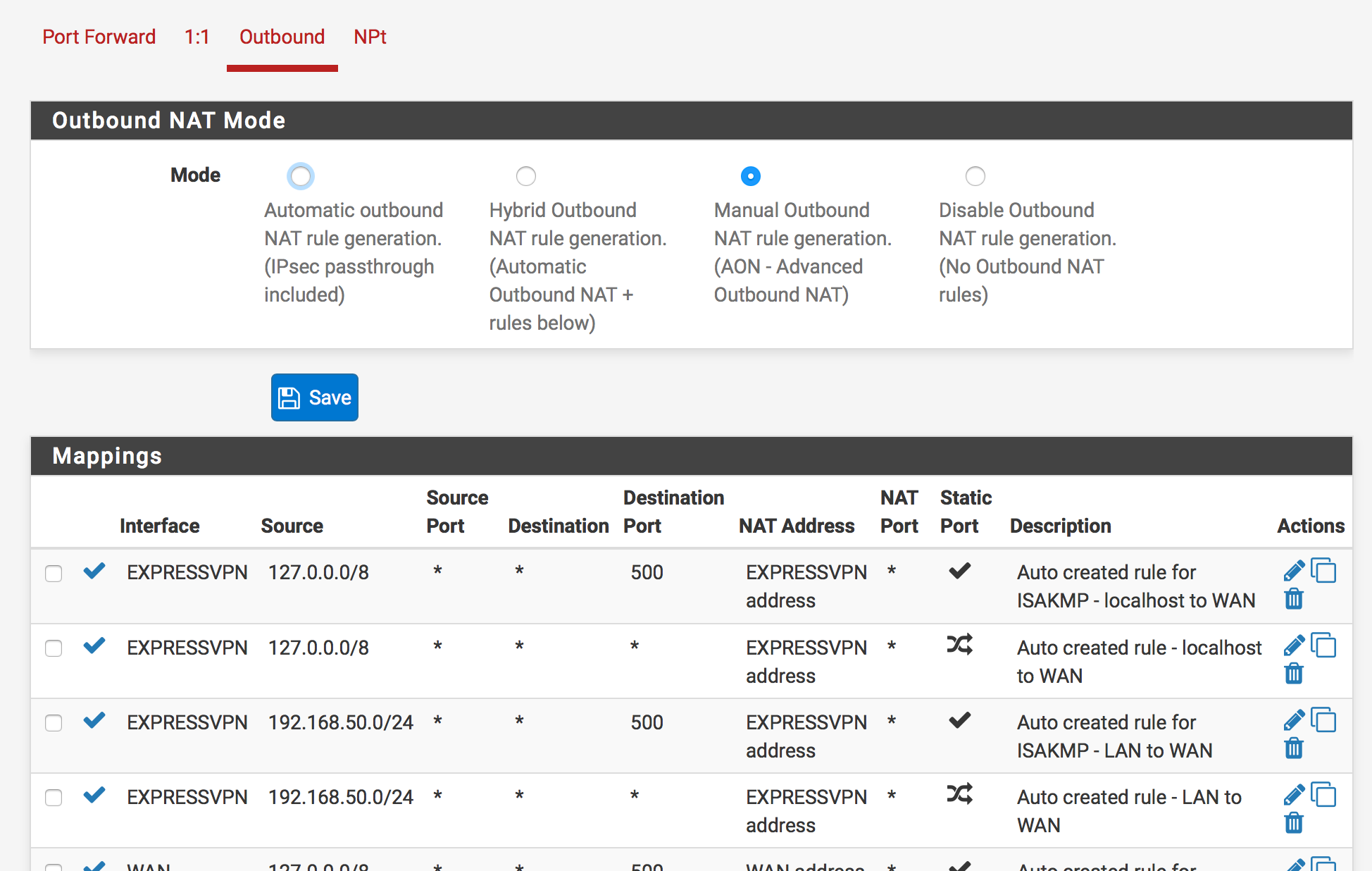Screen dimensions: 1372x871
Task: Delete the ISAKMP LAN to WAN mapping
Action: coord(1294,749)
